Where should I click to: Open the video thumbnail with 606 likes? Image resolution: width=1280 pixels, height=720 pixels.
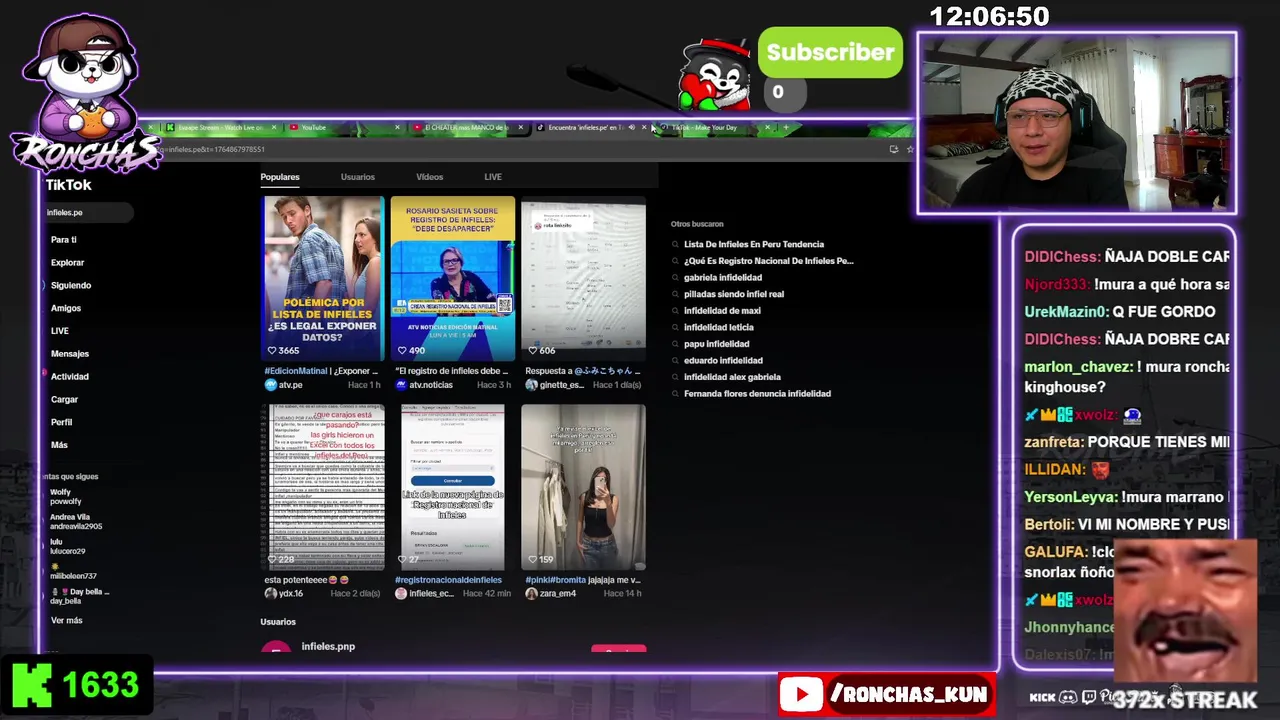583,278
